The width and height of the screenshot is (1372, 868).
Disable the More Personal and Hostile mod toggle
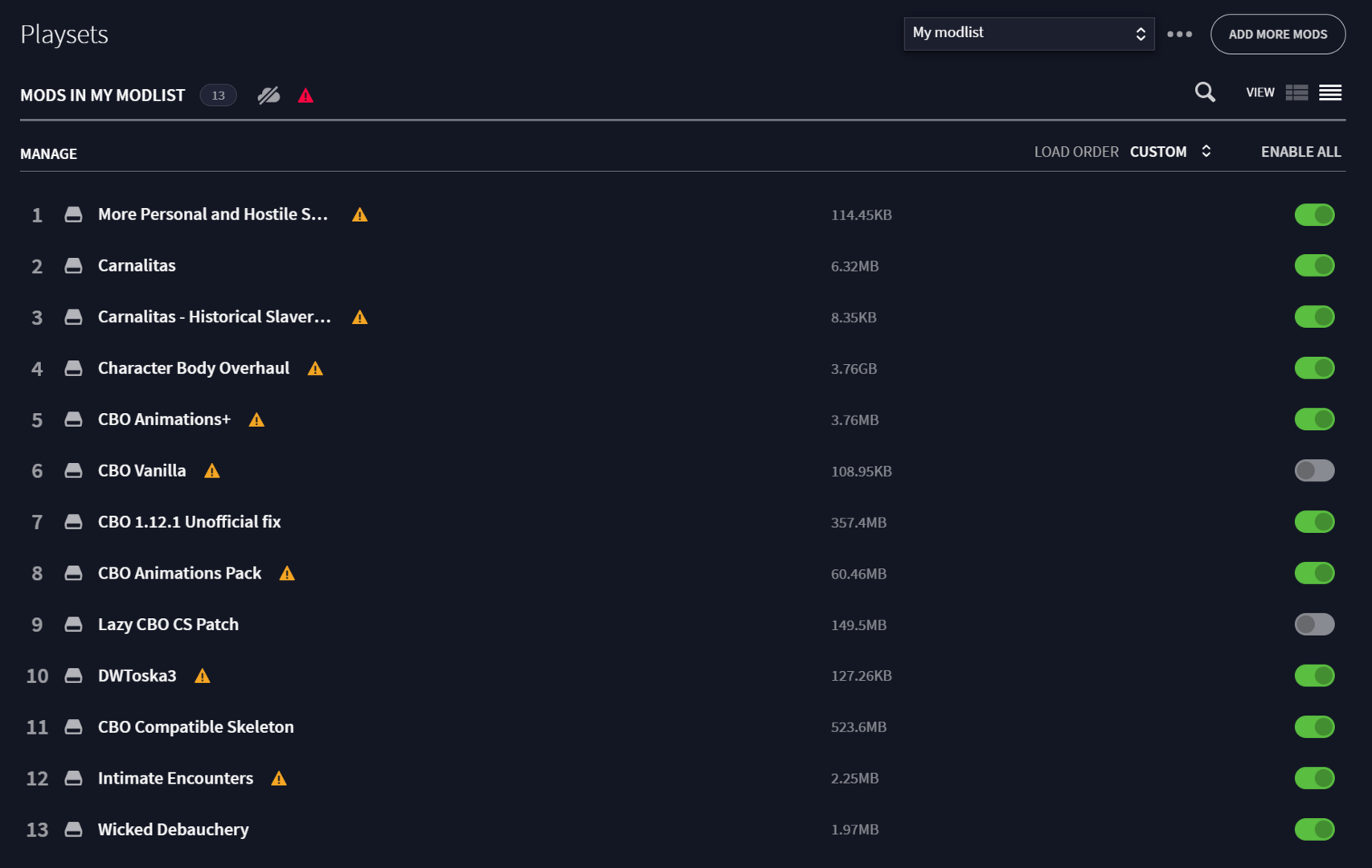[x=1314, y=215]
